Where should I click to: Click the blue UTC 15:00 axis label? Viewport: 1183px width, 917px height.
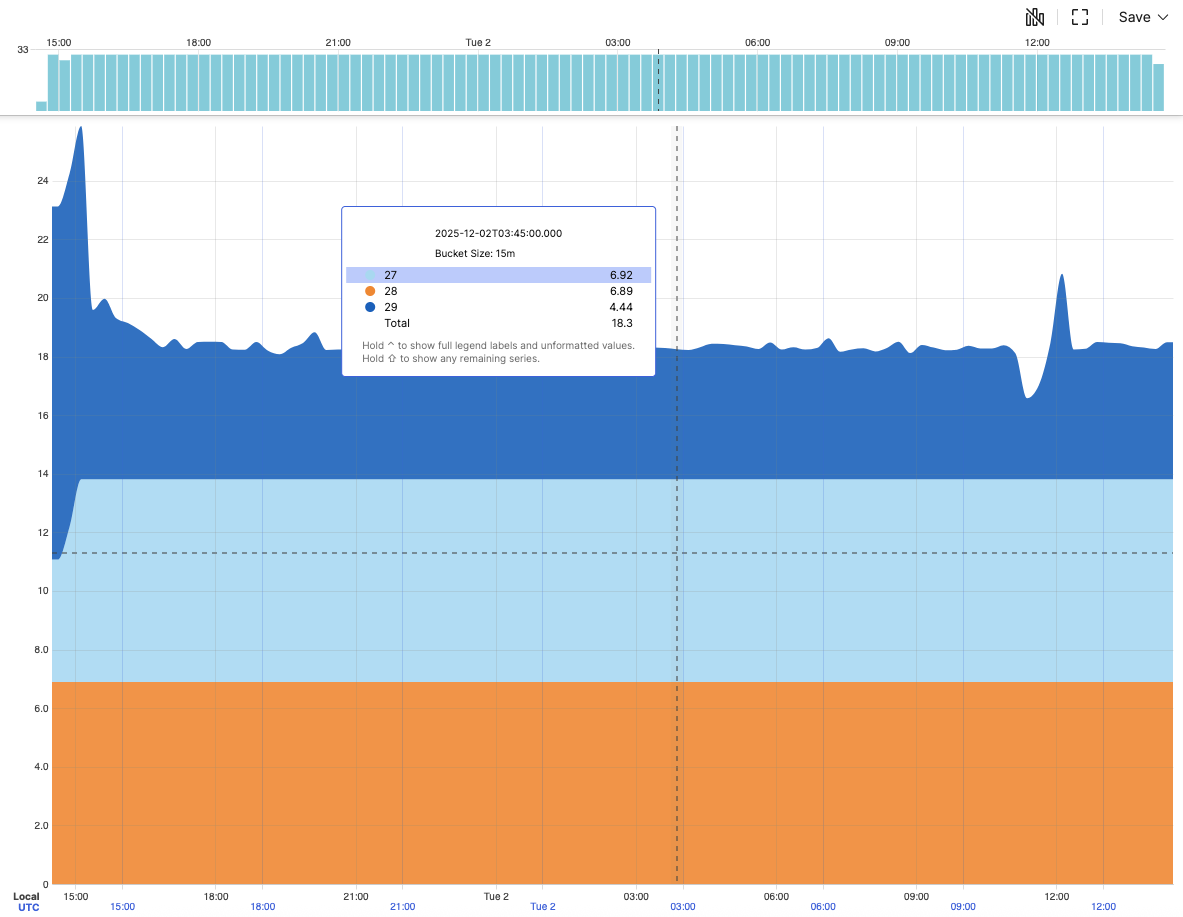[122, 907]
